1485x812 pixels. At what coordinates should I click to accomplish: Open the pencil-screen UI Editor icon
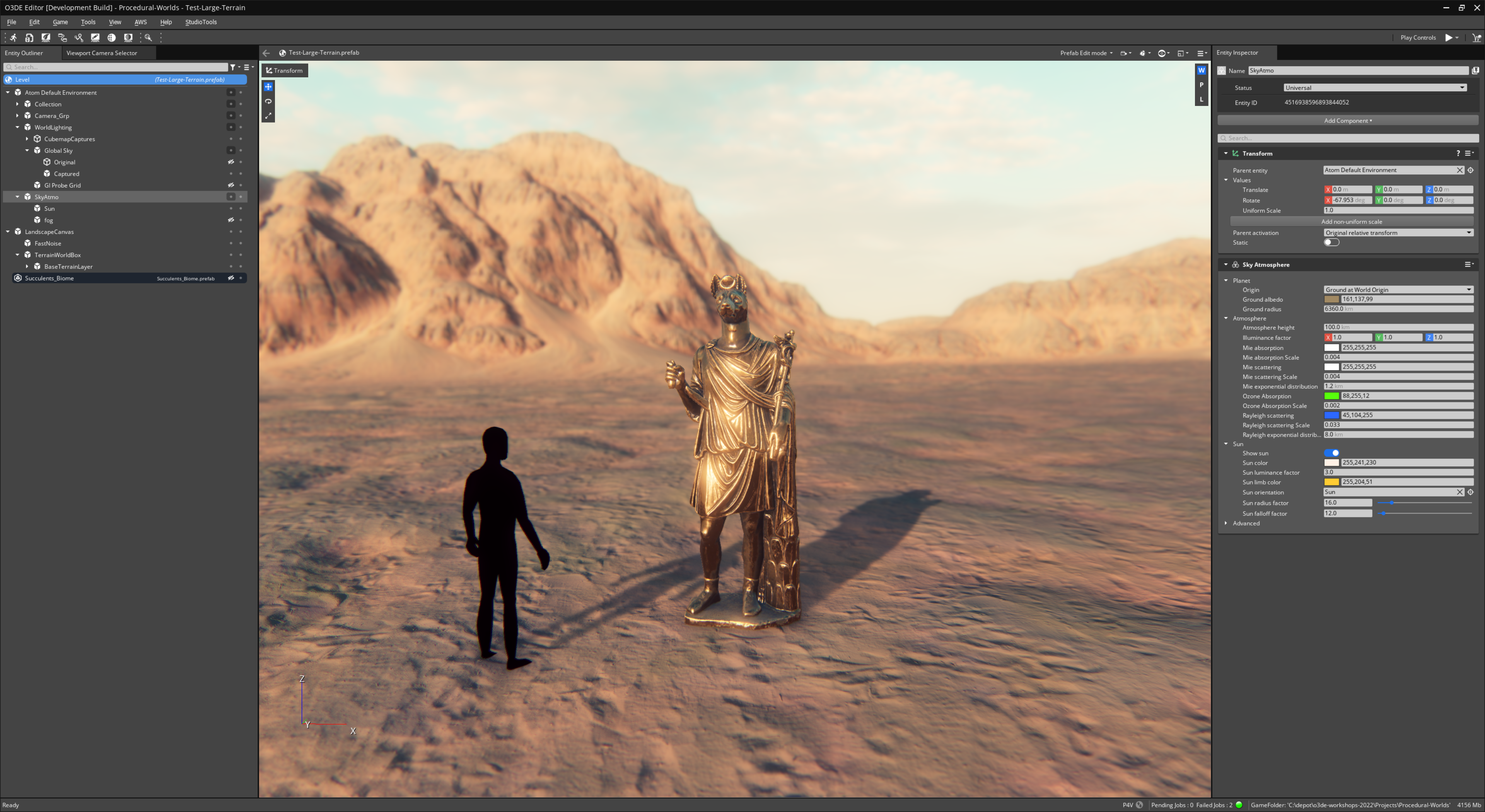tap(95, 38)
